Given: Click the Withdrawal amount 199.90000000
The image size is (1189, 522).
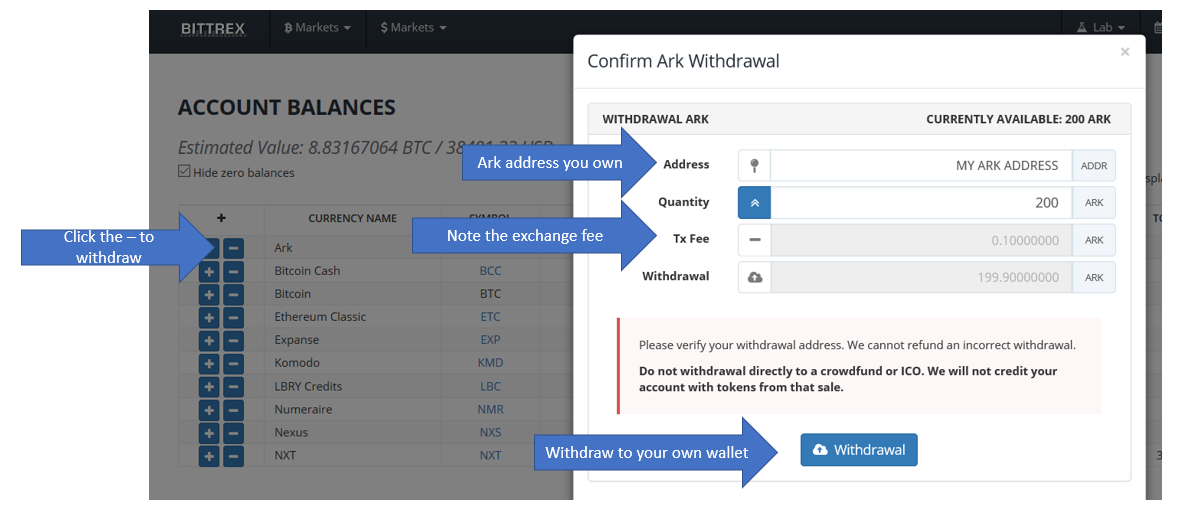Looking at the screenshot, I should tap(921, 277).
